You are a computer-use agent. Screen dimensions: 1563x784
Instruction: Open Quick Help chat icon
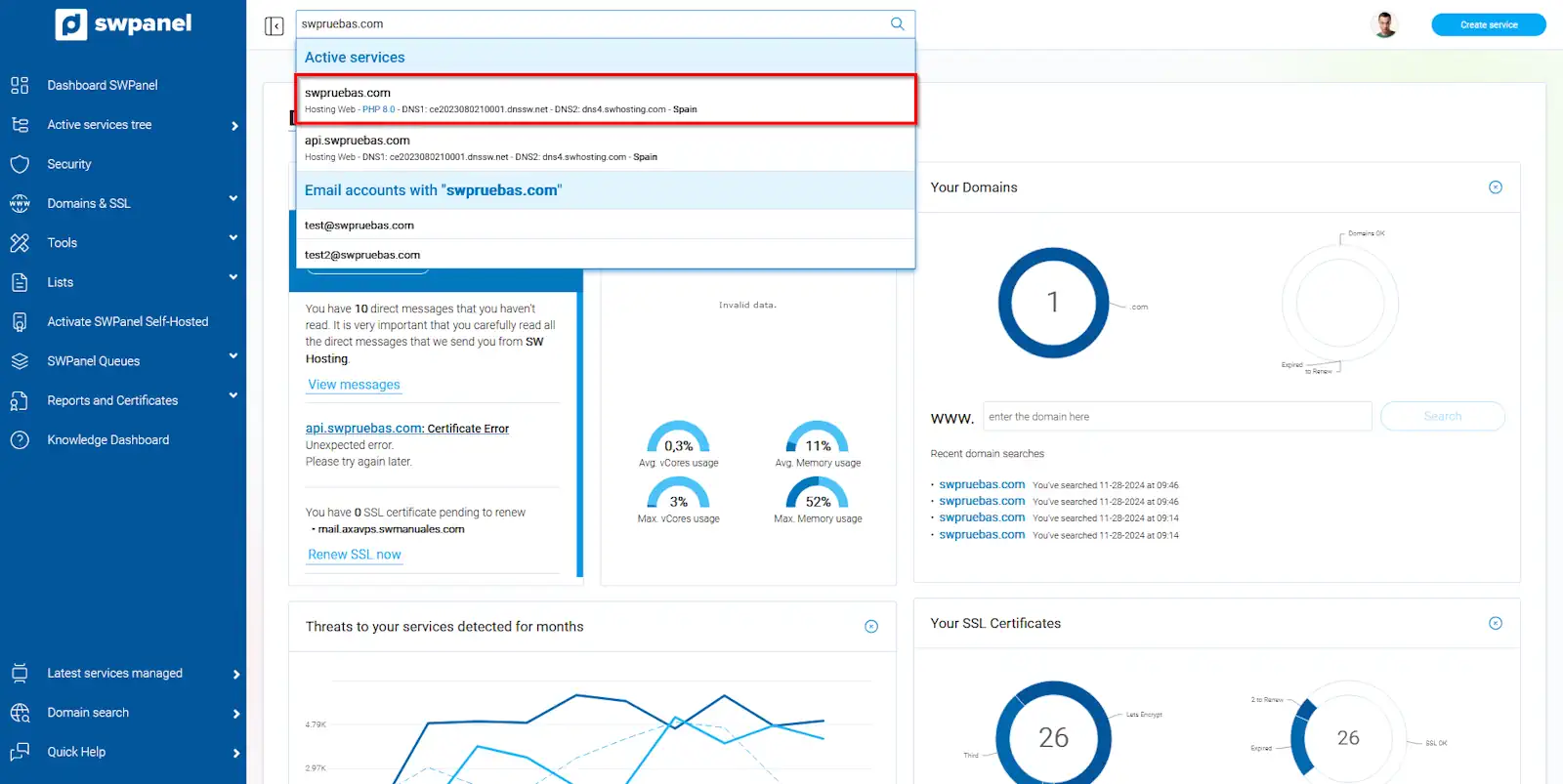pyautogui.click(x=20, y=752)
